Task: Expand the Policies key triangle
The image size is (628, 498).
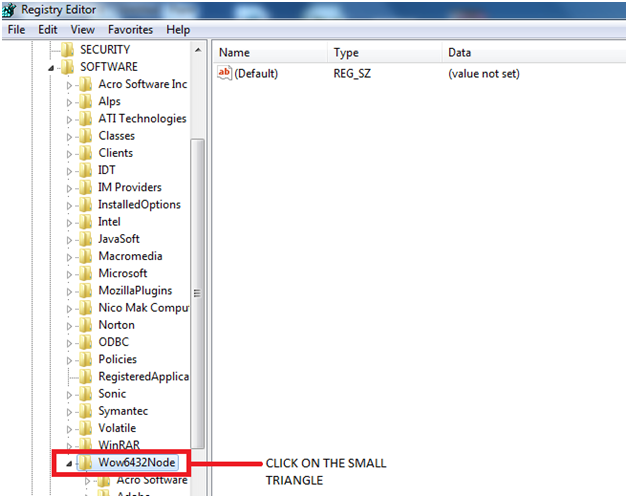Action: [70, 360]
